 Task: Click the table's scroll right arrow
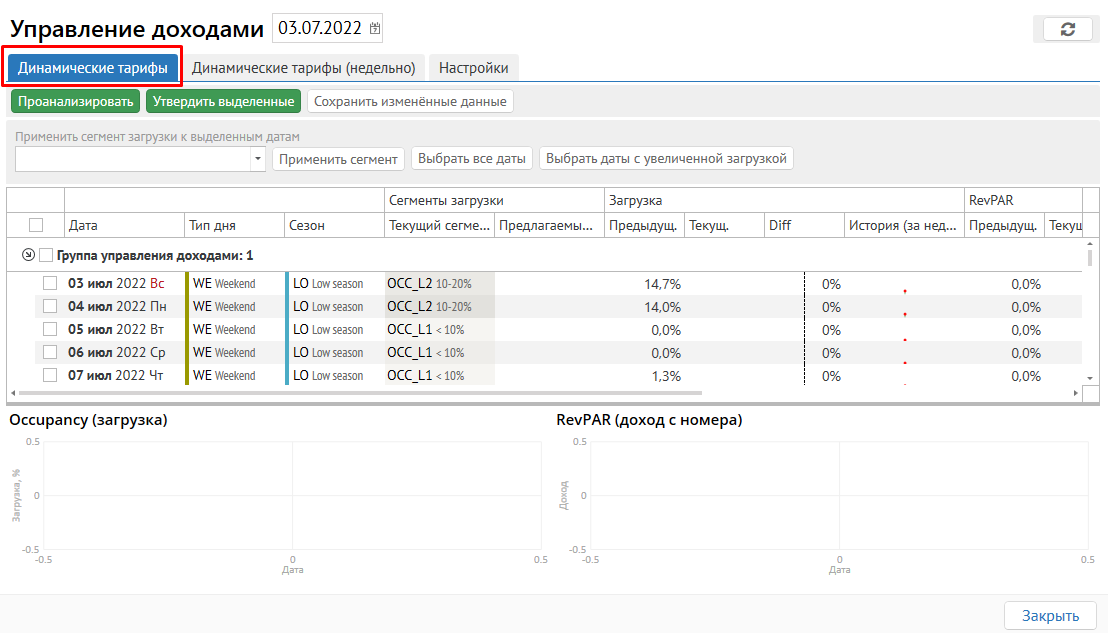pos(1076,394)
